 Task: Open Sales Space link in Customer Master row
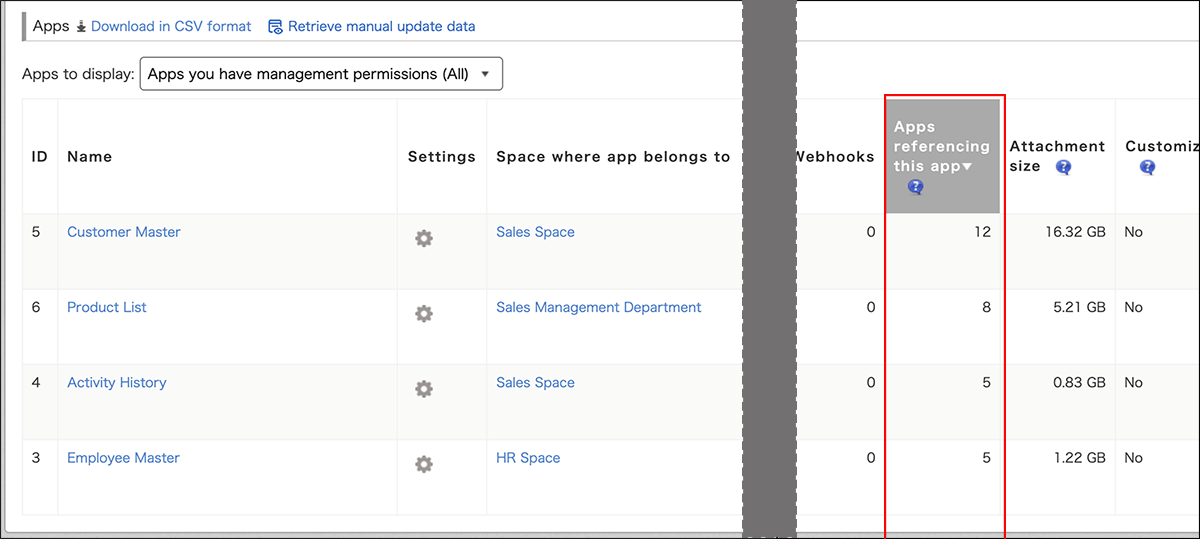pos(535,232)
